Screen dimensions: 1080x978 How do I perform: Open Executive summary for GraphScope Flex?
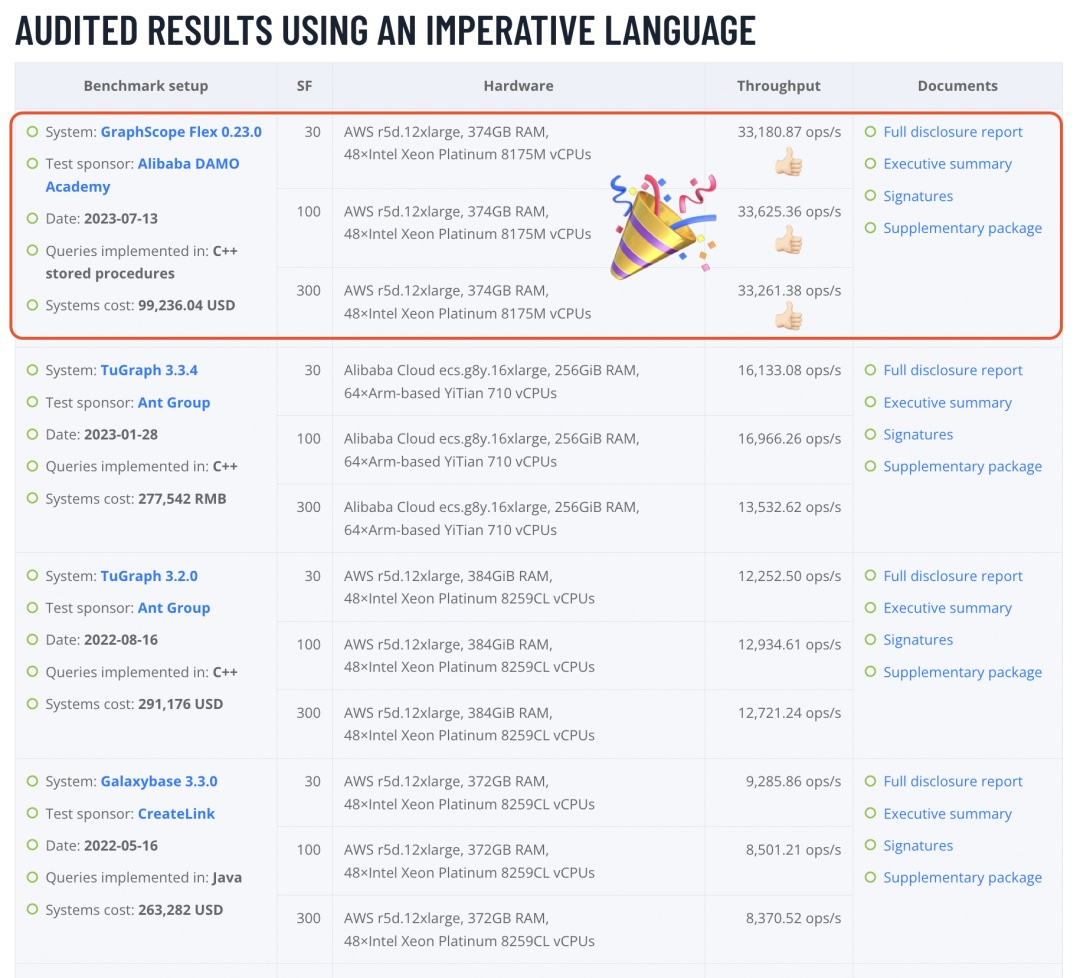947,164
